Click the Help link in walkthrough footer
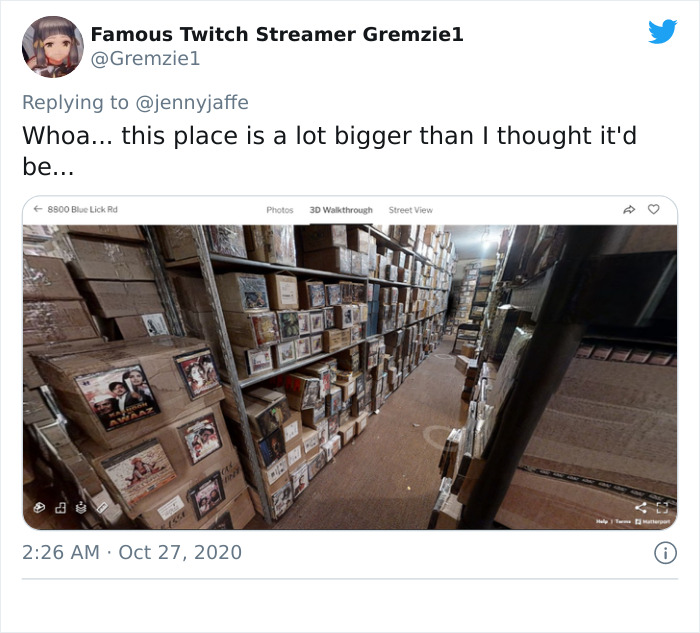The width and height of the screenshot is (700, 633). tap(602, 521)
